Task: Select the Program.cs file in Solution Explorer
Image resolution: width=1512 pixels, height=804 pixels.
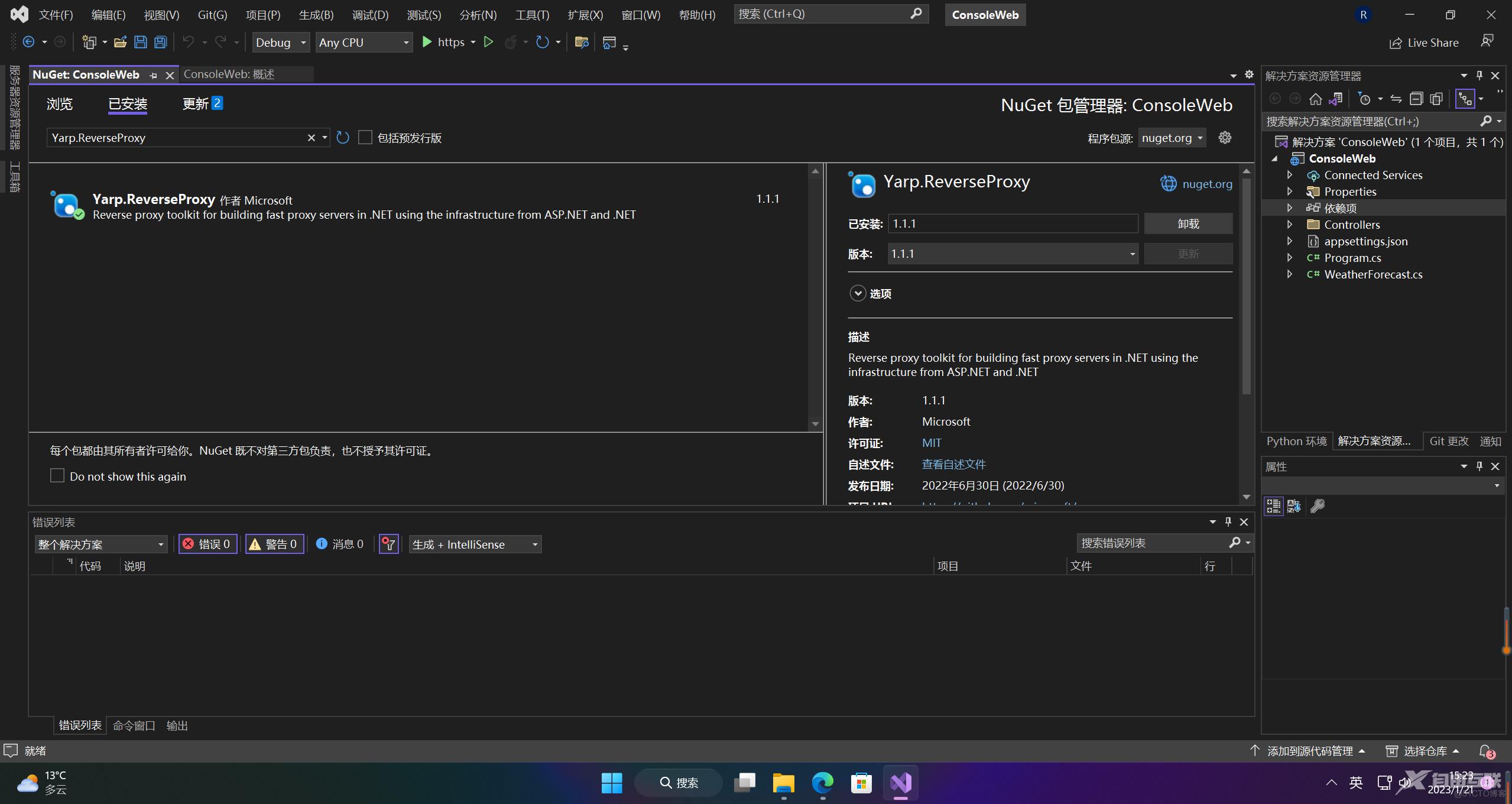Action: pyautogui.click(x=1352, y=258)
